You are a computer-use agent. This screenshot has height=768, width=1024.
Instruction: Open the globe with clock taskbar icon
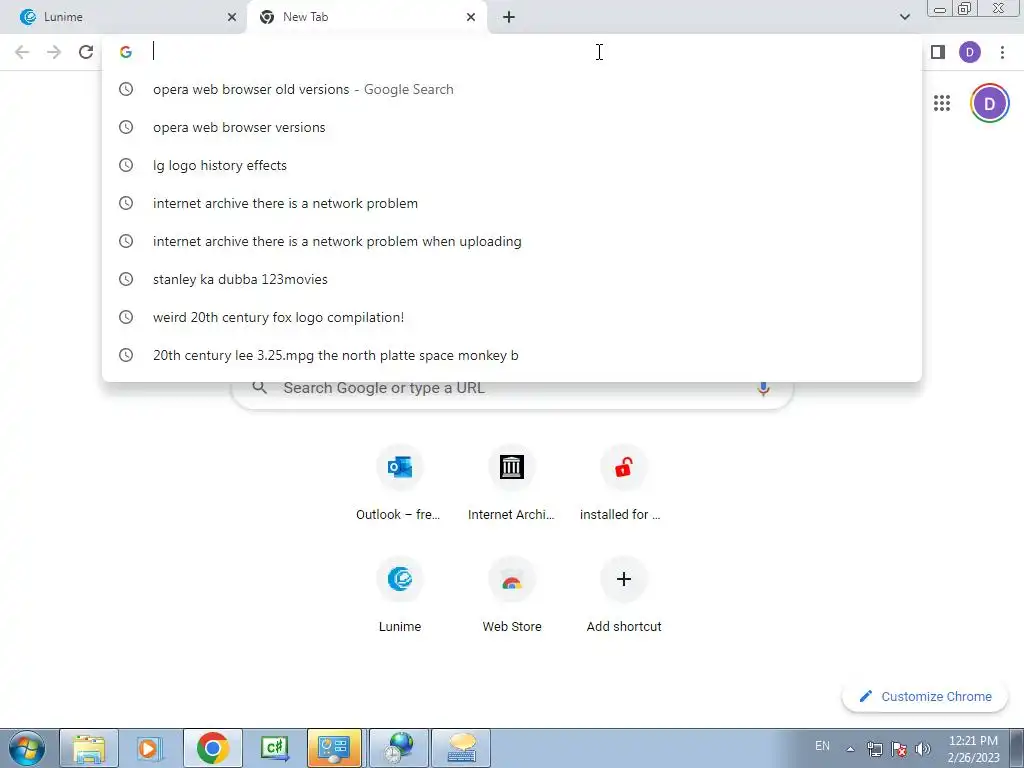[x=399, y=748]
